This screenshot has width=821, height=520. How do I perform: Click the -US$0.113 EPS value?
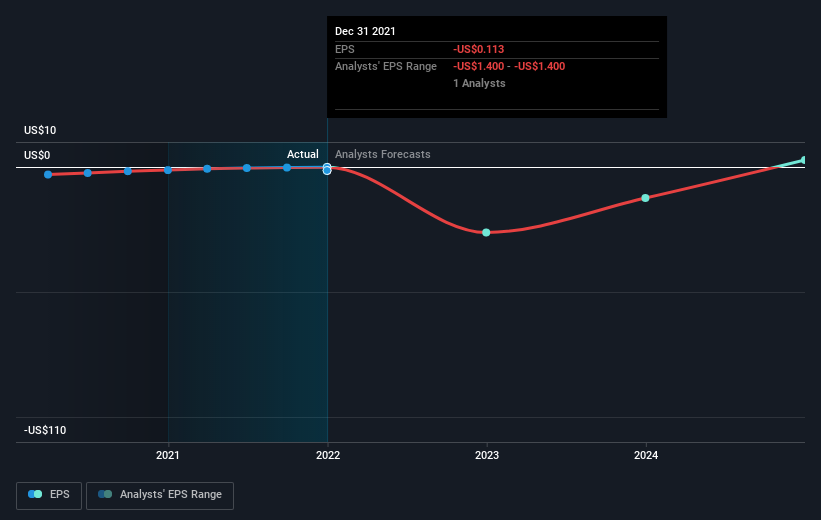pos(479,49)
